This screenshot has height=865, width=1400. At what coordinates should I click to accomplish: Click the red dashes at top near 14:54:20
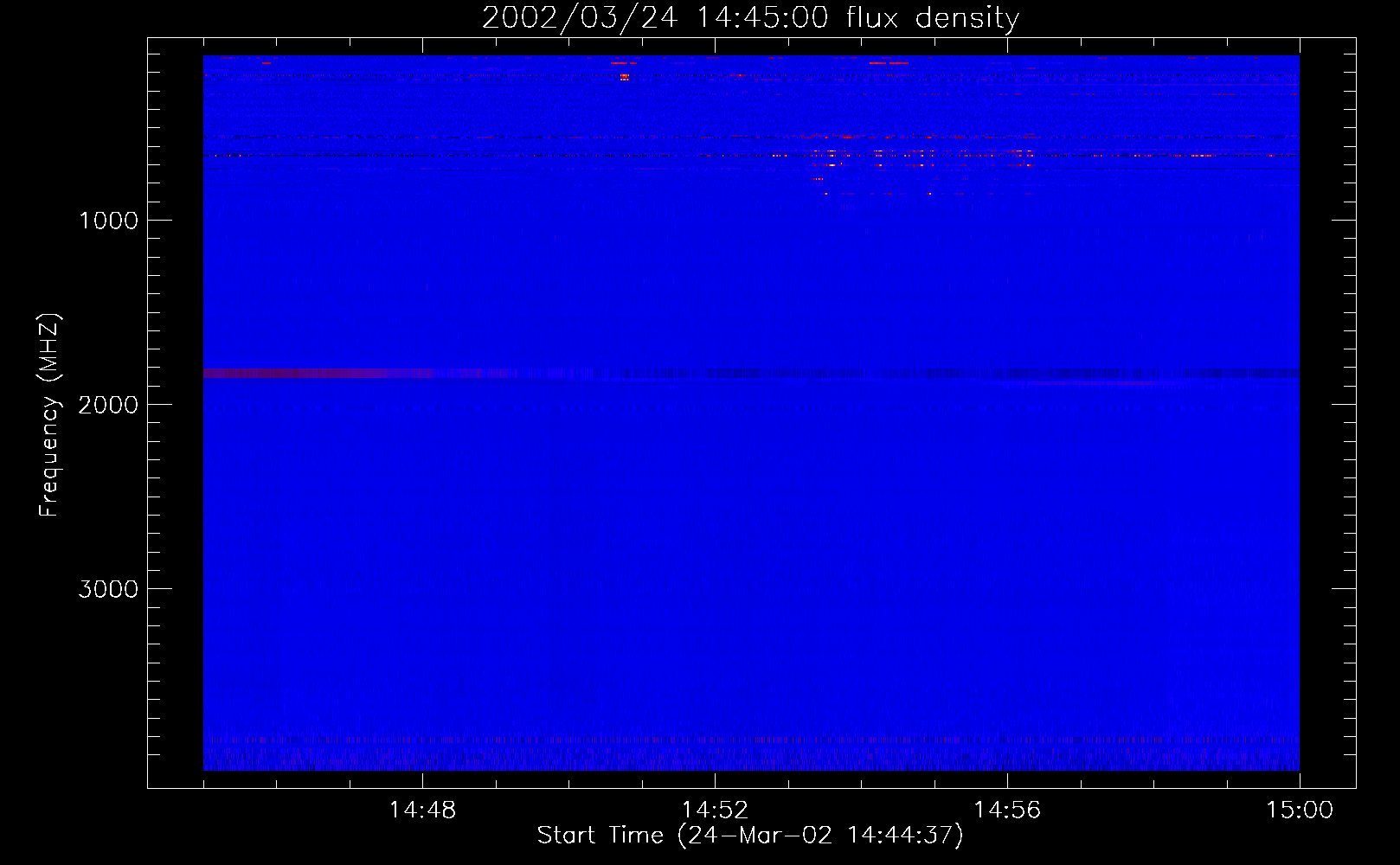(x=889, y=62)
